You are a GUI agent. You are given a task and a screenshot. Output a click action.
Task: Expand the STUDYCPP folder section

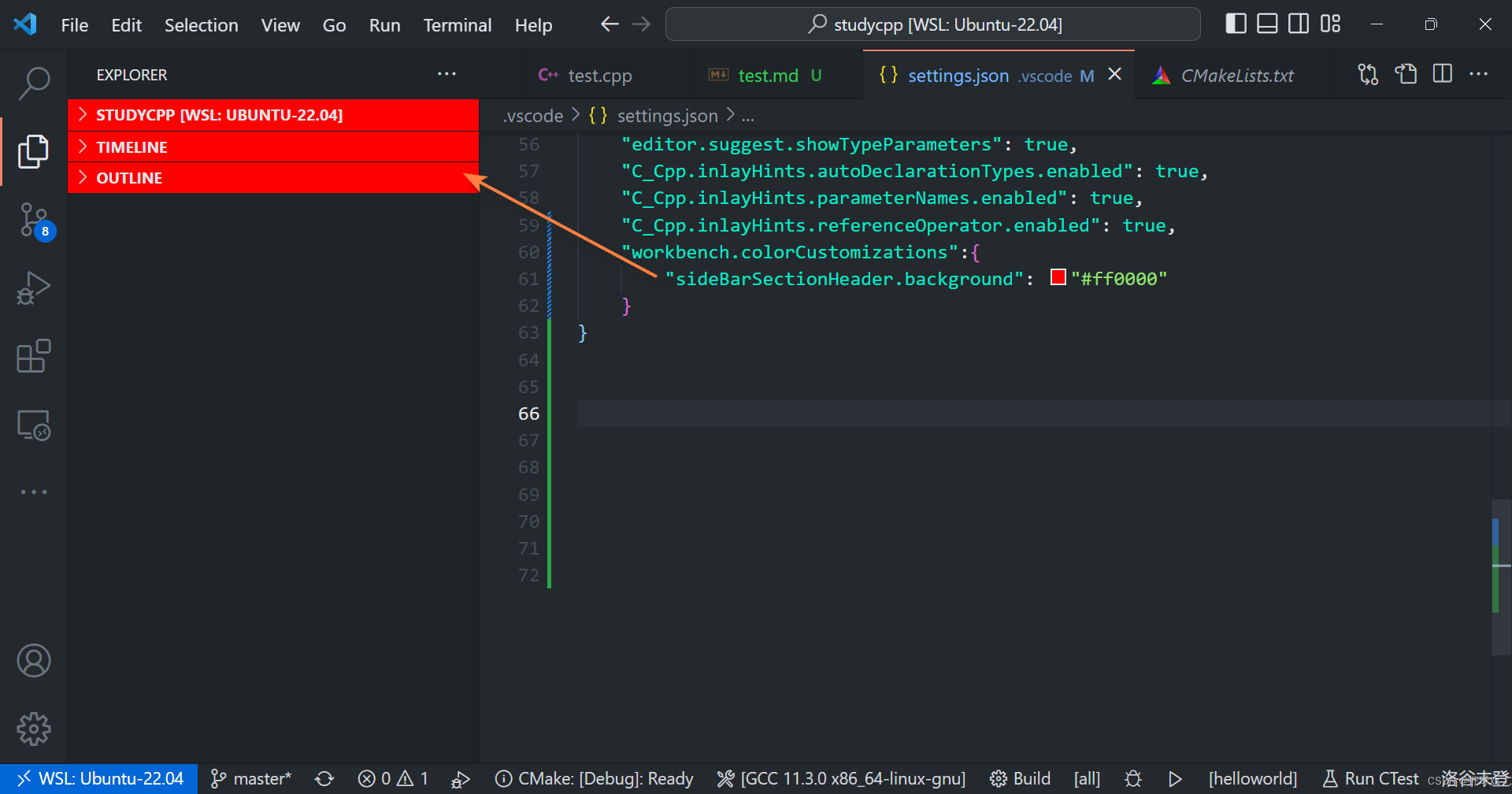pyautogui.click(x=273, y=115)
